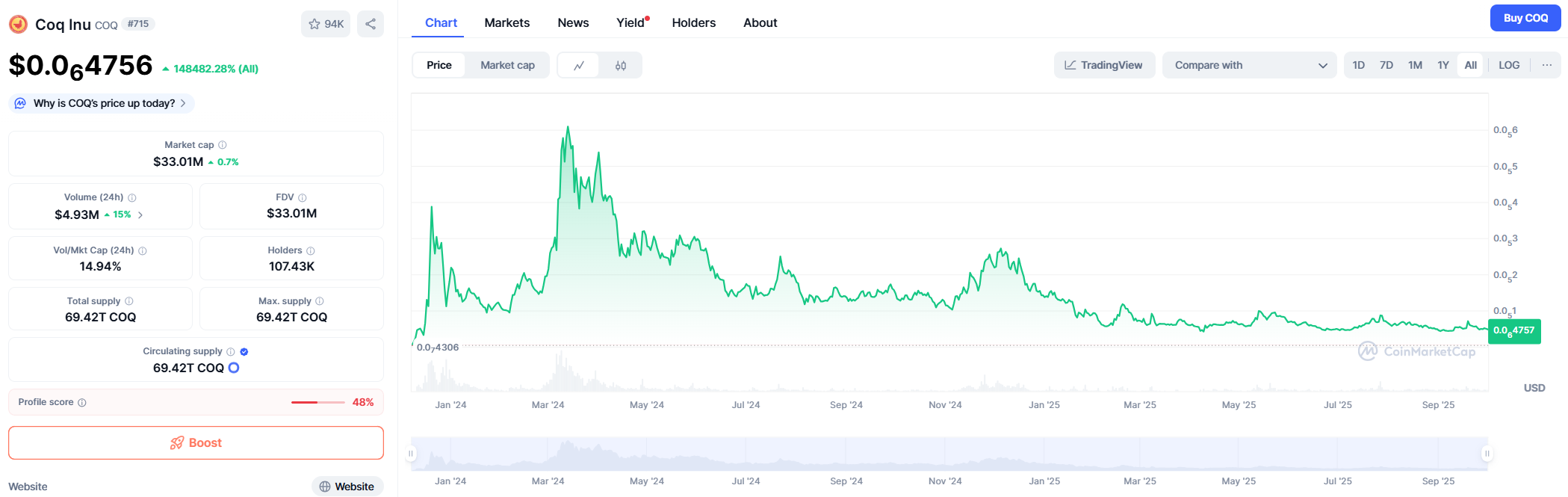Open the more options ellipsis menu
Screen dimensions: 1568x497
(1546, 65)
